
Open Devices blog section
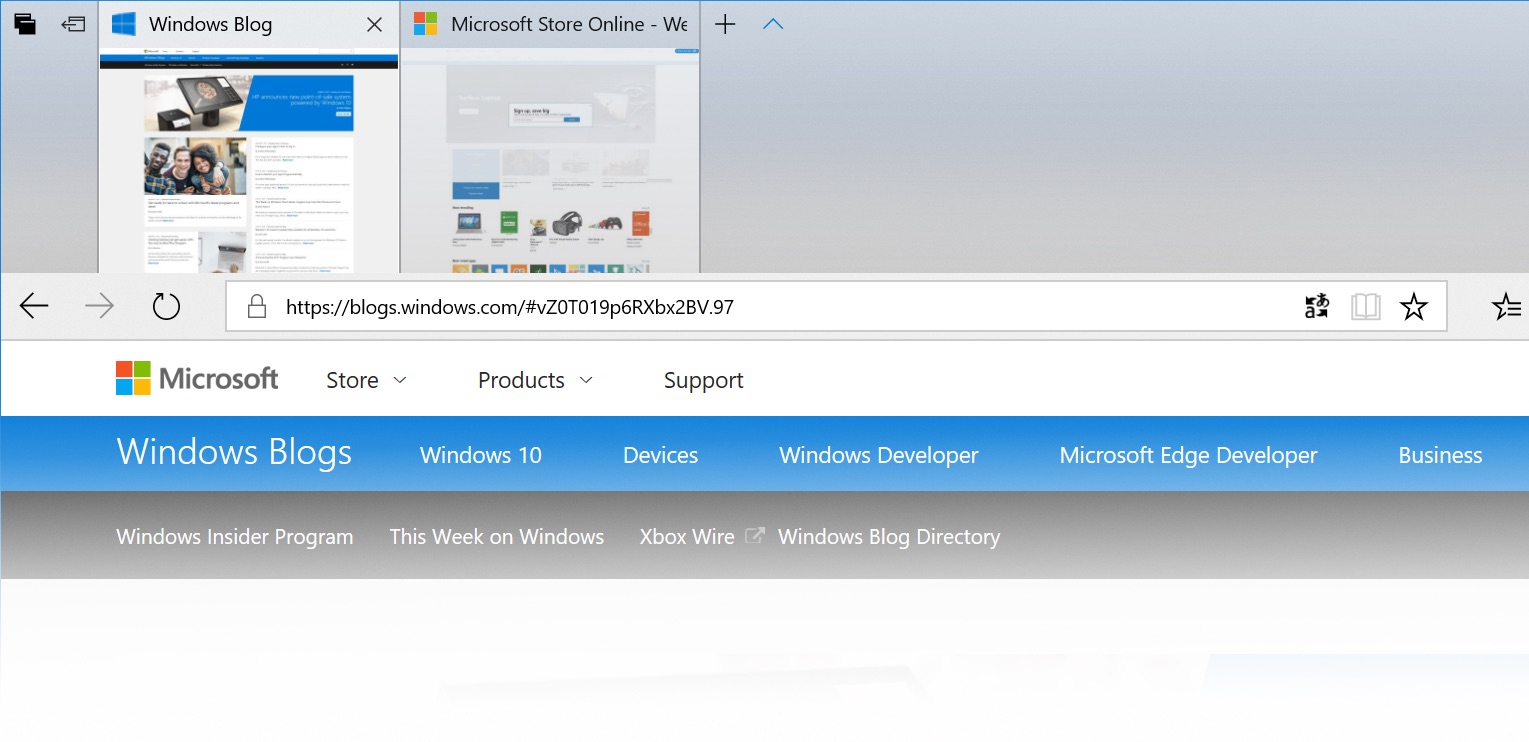tap(661, 455)
